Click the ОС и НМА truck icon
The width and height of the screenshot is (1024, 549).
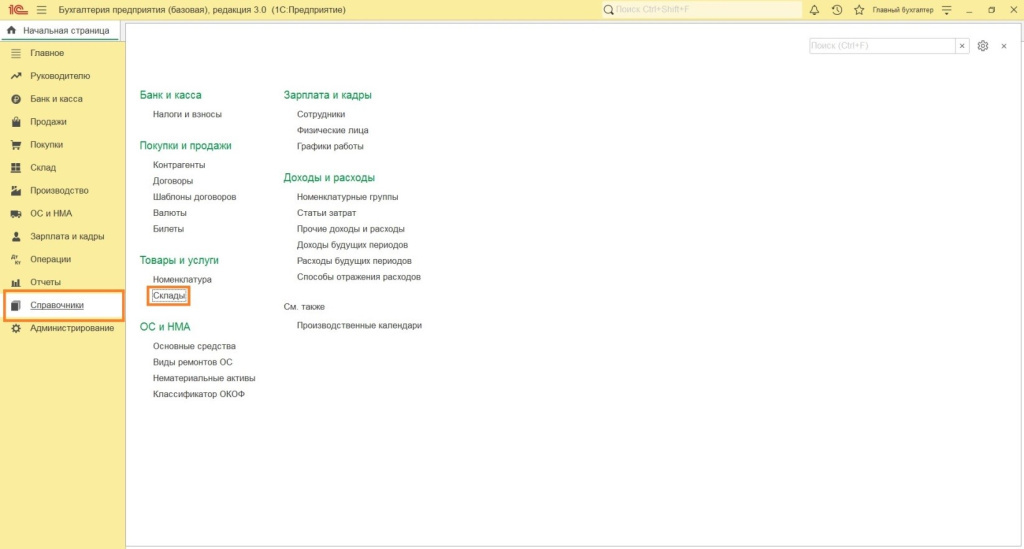pos(16,213)
